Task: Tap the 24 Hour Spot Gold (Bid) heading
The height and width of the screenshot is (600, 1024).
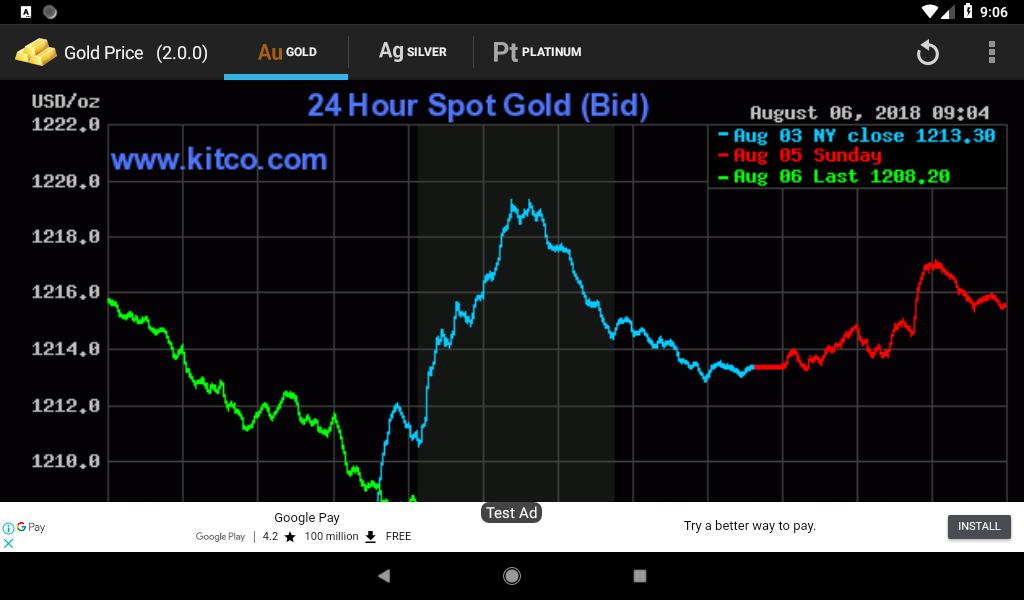Action: 478,105
